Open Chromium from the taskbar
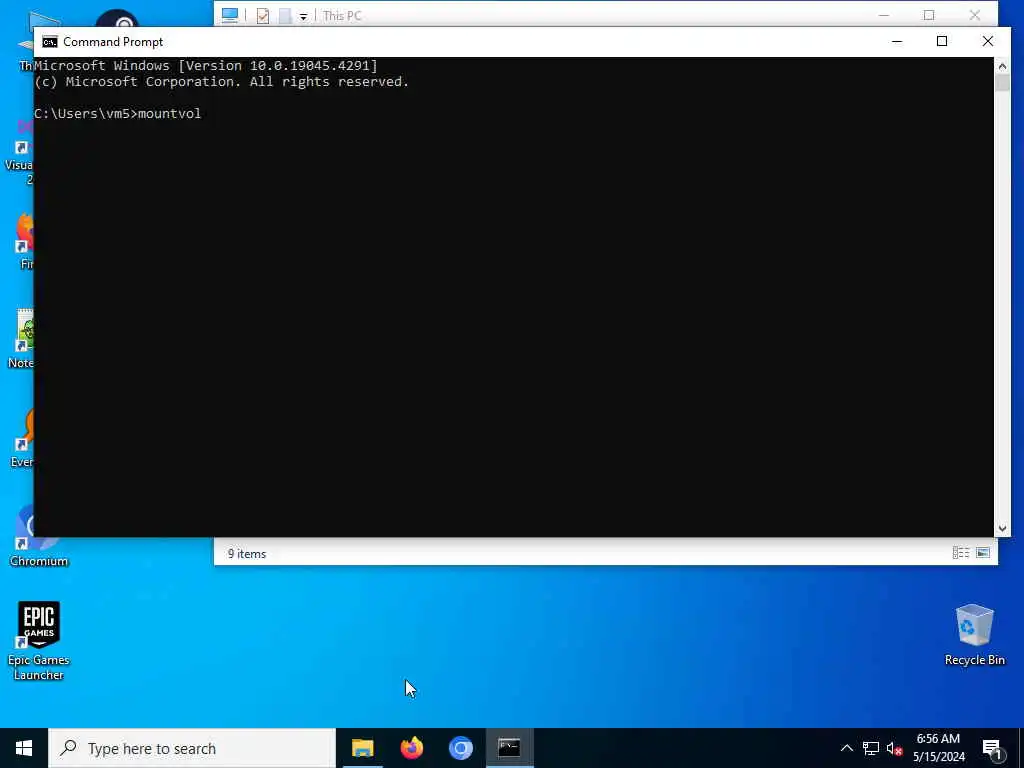 coord(460,748)
